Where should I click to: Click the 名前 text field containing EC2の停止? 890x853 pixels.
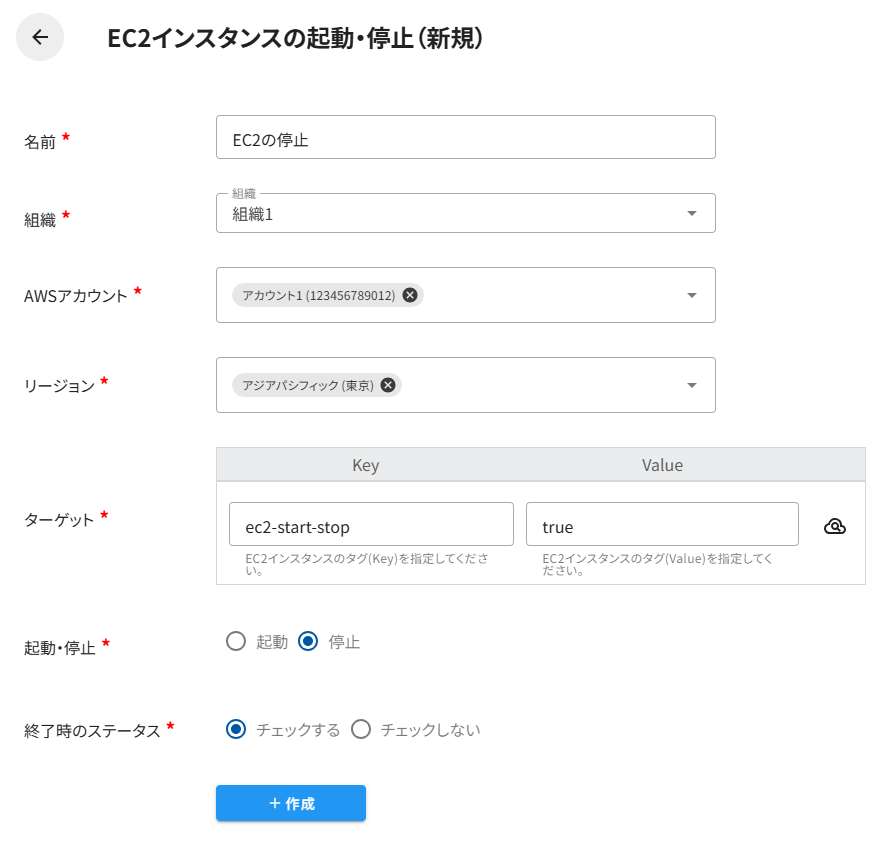465,138
